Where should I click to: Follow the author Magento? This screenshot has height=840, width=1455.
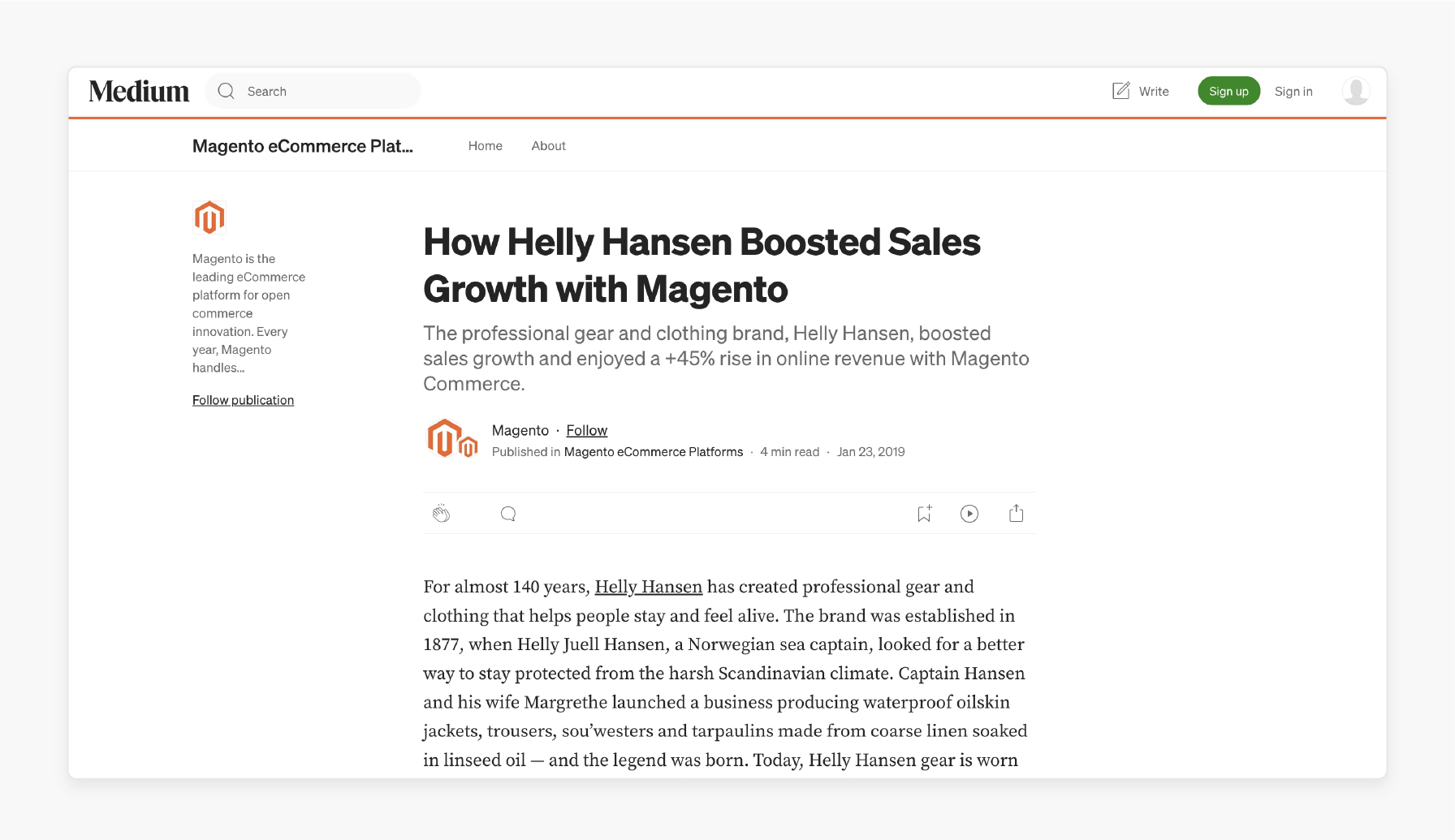[x=587, y=431]
